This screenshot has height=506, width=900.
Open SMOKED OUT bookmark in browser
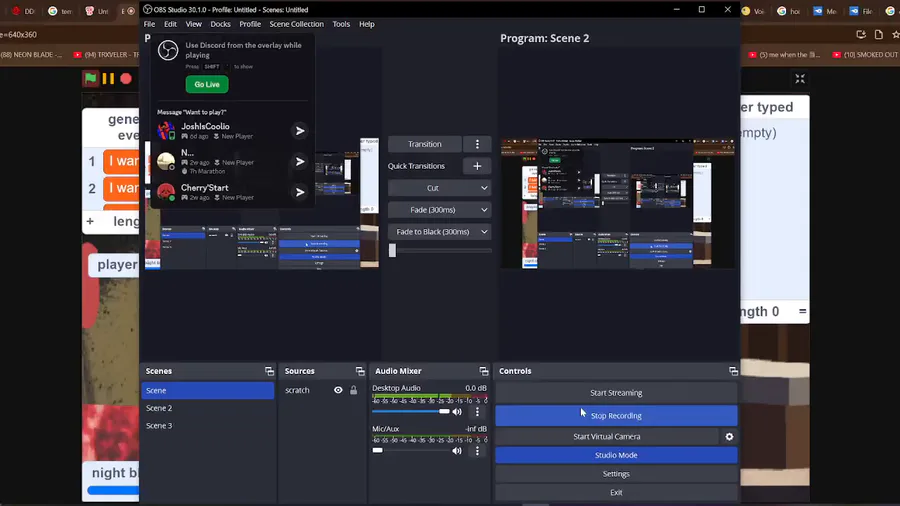[865, 55]
